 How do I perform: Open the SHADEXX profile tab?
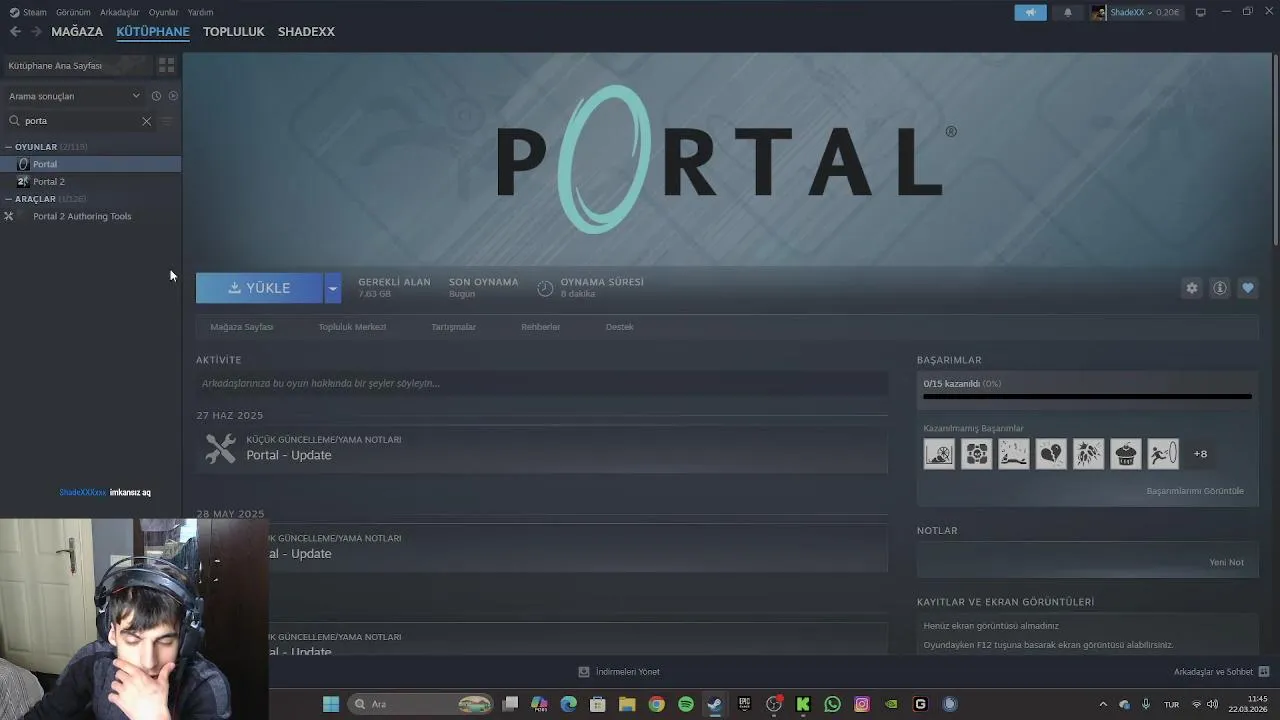(306, 32)
